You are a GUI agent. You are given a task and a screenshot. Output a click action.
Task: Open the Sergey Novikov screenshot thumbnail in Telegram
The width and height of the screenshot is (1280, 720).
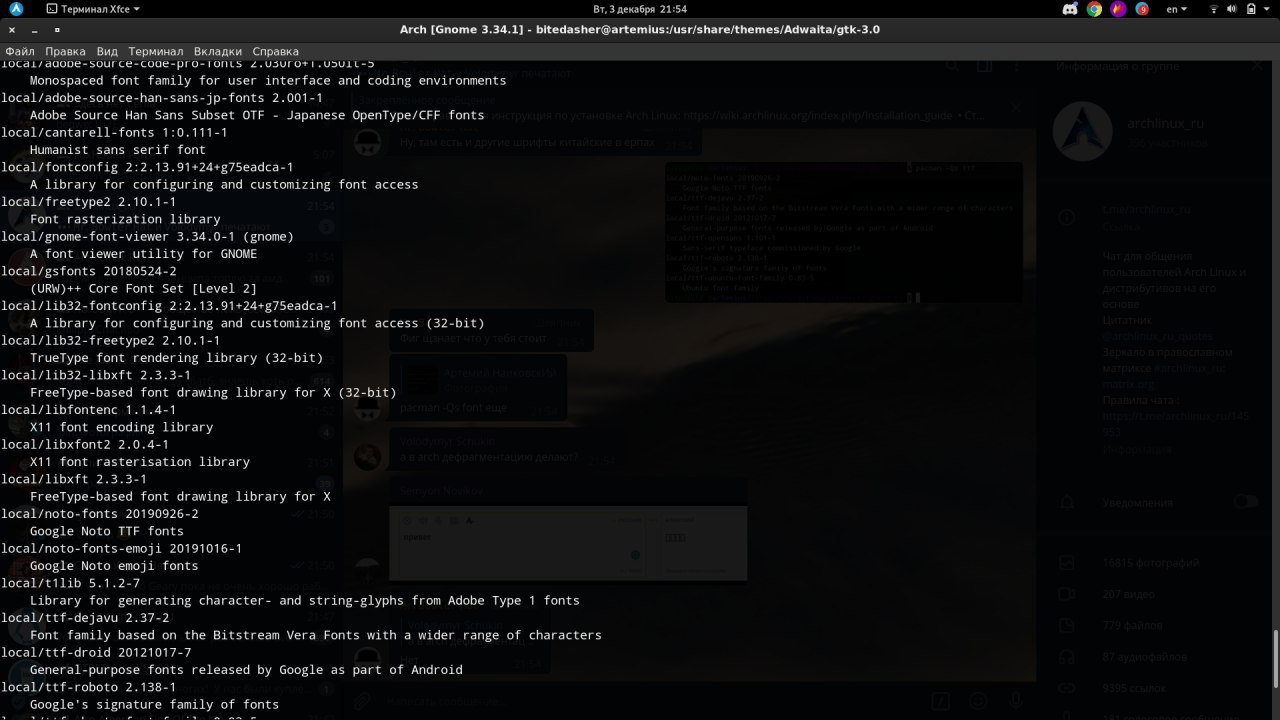[568, 543]
